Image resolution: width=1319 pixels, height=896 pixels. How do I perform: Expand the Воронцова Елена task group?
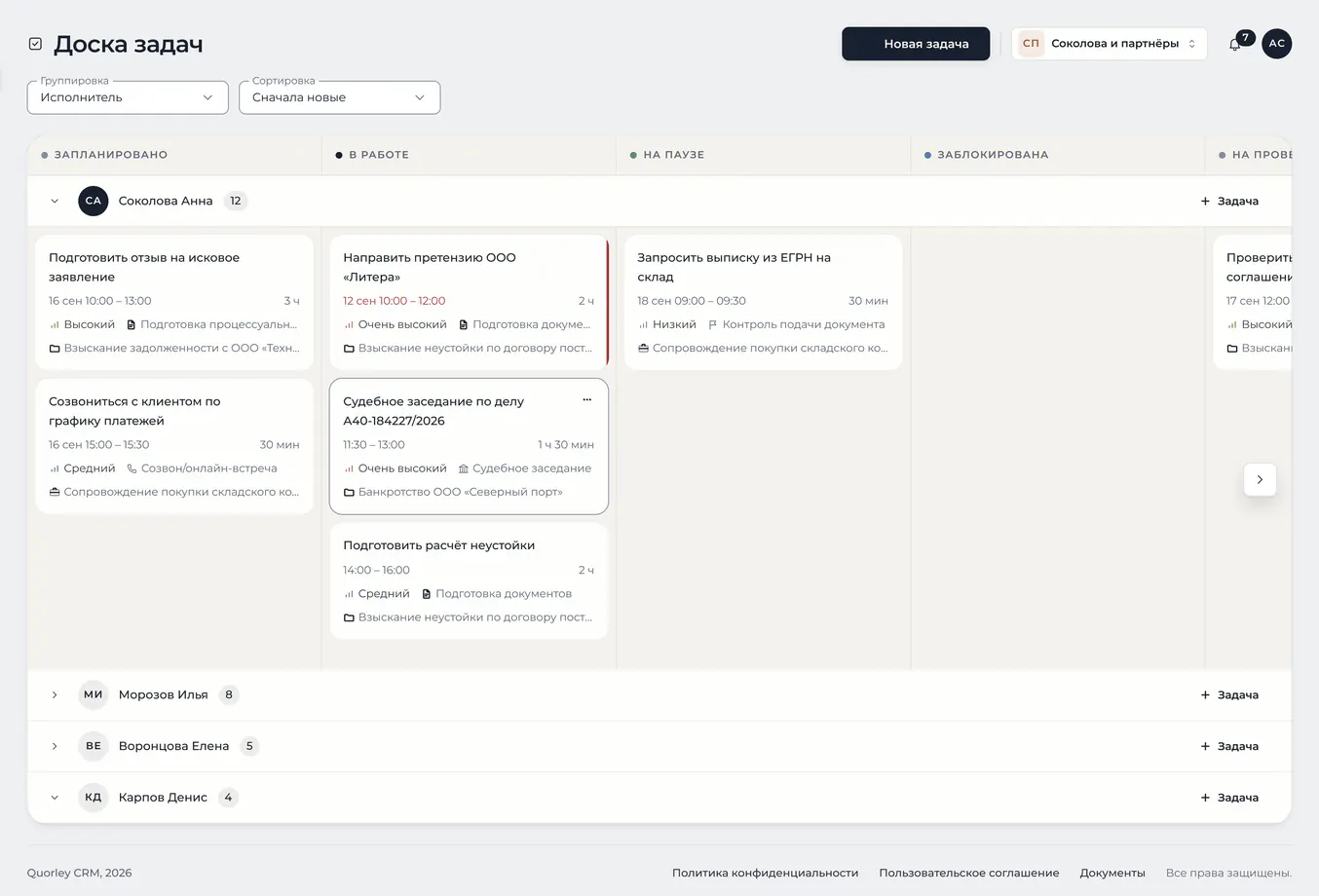coord(55,746)
